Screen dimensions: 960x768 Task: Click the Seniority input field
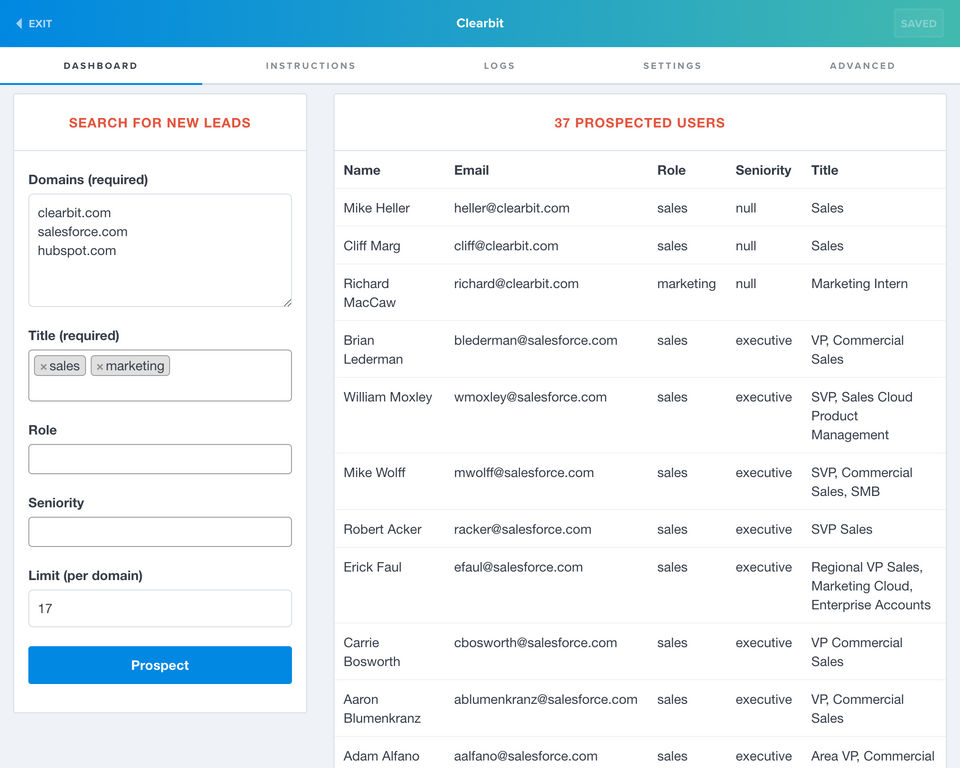pos(160,532)
